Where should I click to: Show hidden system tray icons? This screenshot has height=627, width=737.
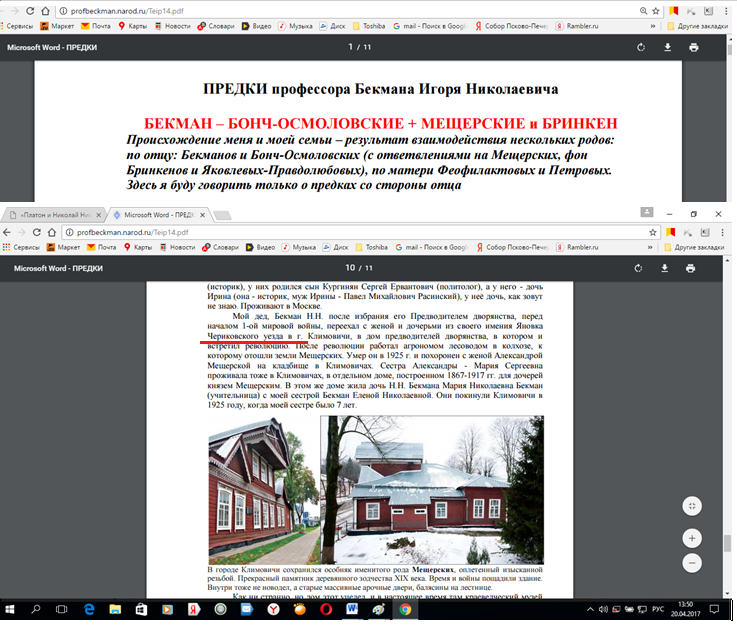pos(590,610)
